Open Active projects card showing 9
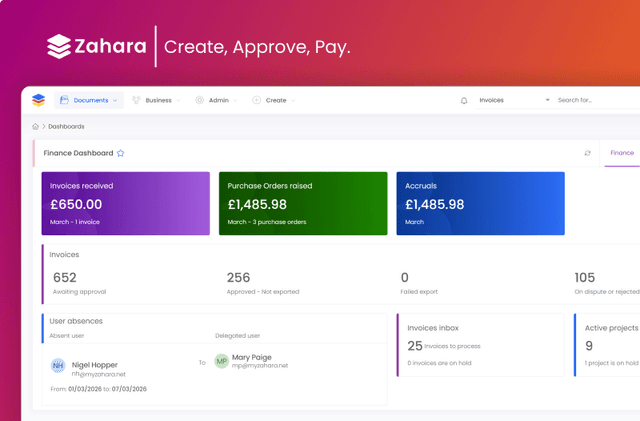 pyautogui.click(x=607, y=345)
